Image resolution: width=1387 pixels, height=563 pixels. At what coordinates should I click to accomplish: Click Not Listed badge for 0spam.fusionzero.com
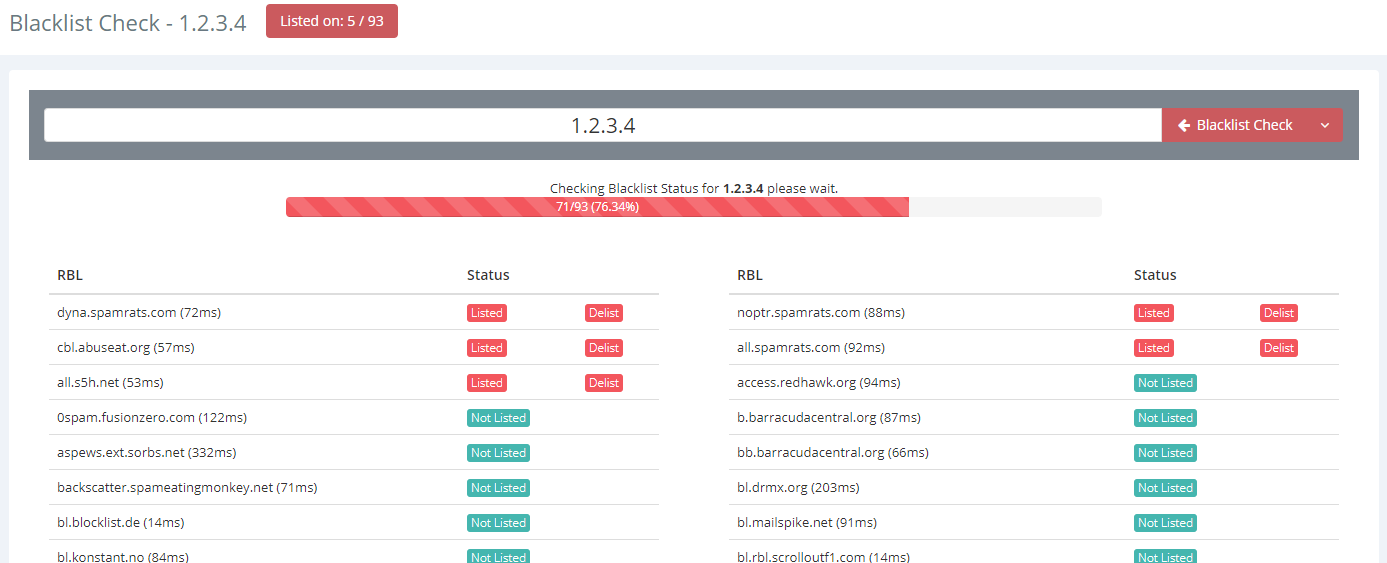[498, 418]
